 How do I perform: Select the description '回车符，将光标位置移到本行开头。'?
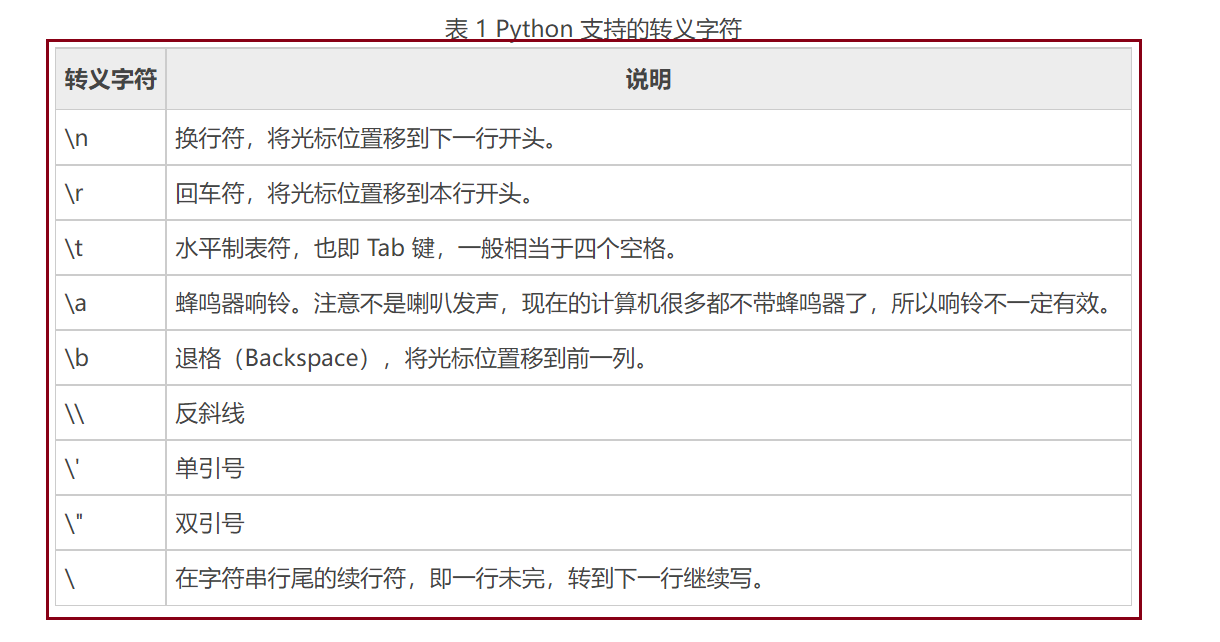[x=355, y=193]
